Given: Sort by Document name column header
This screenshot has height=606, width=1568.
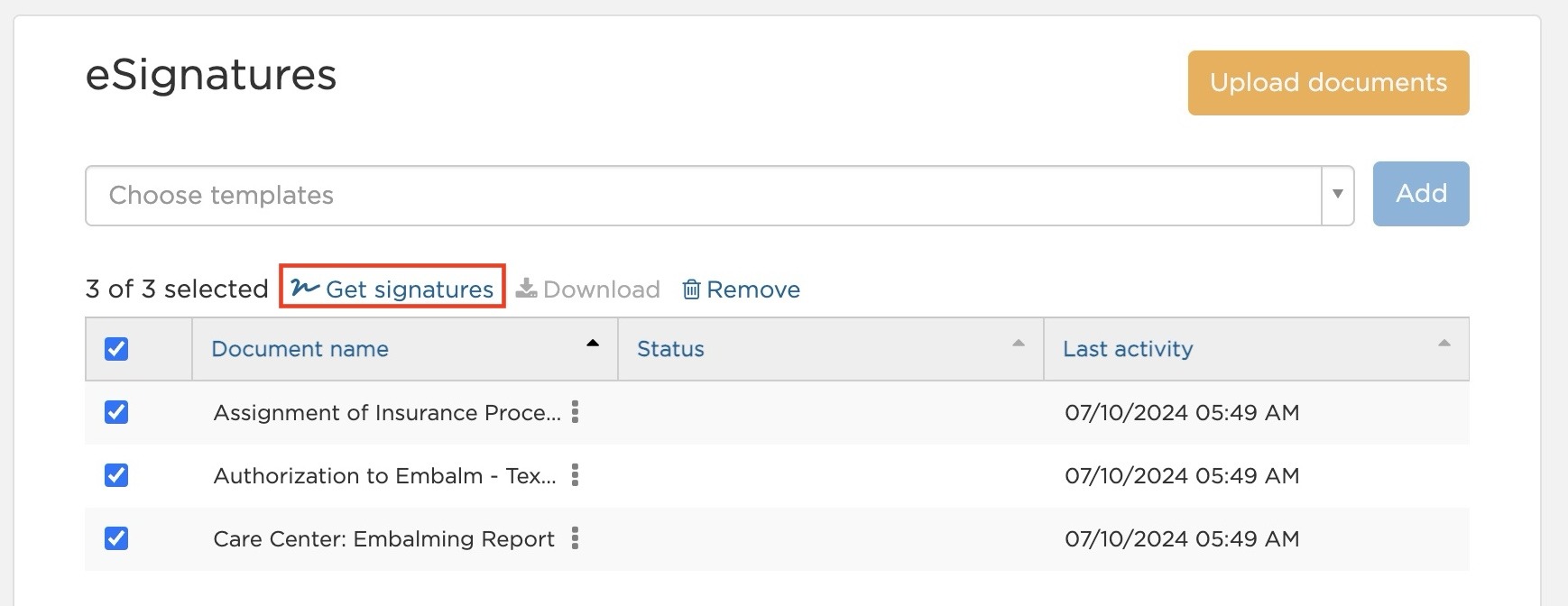Looking at the screenshot, I should pos(300,349).
